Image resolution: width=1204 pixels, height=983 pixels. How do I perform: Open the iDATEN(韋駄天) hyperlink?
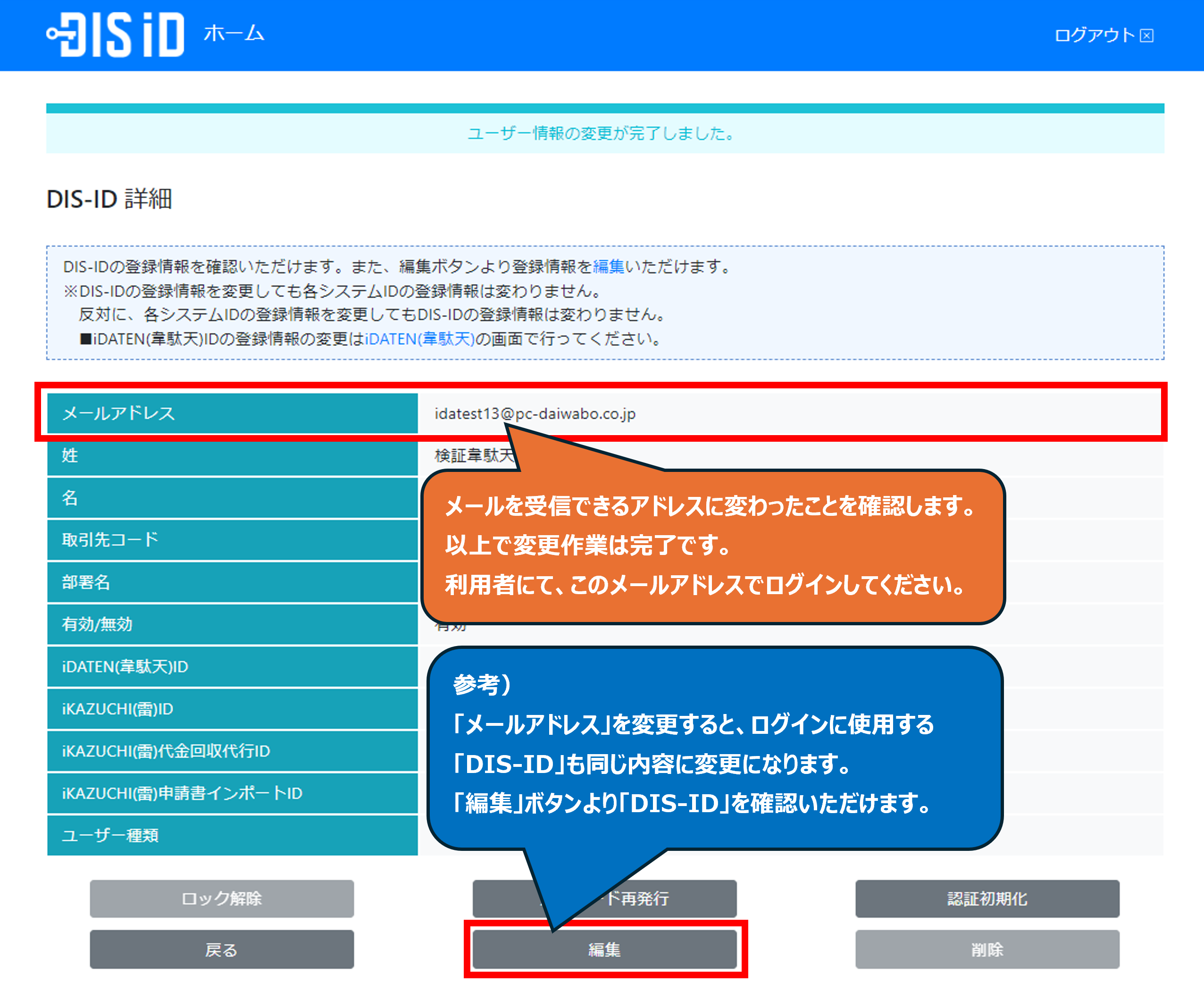pos(419,339)
